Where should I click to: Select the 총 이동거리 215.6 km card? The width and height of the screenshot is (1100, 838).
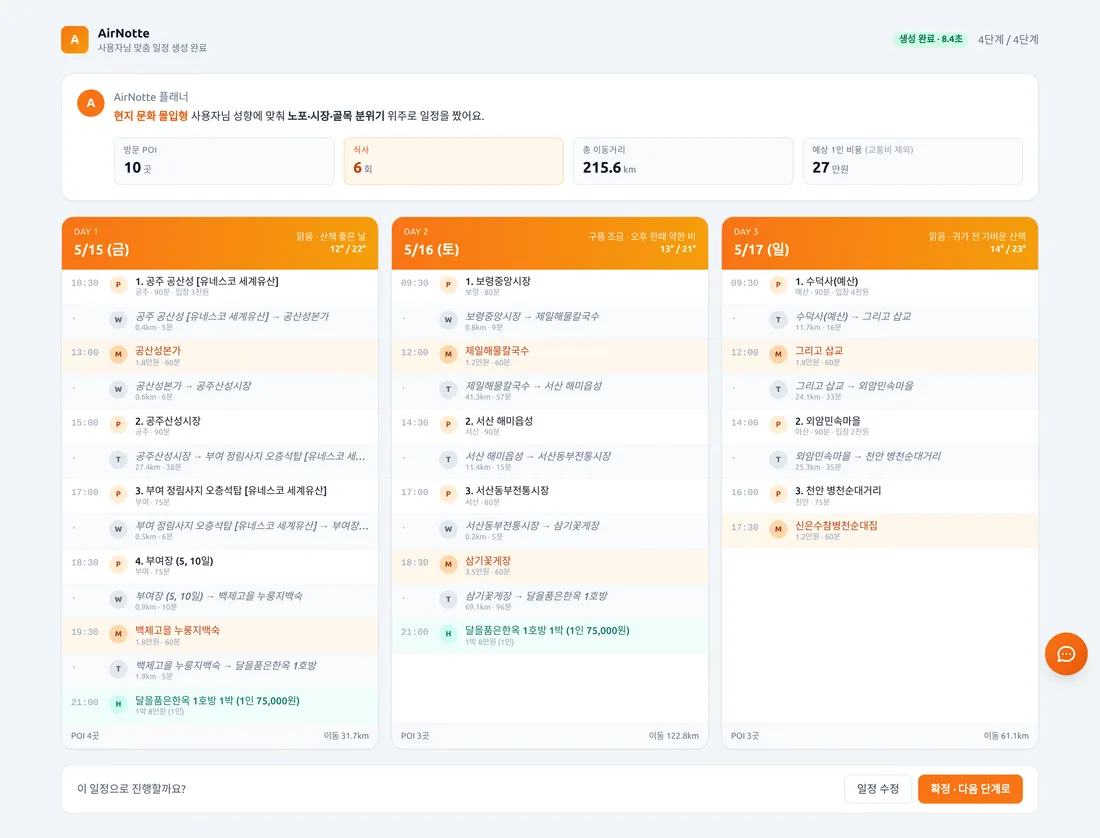tap(683, 161)
